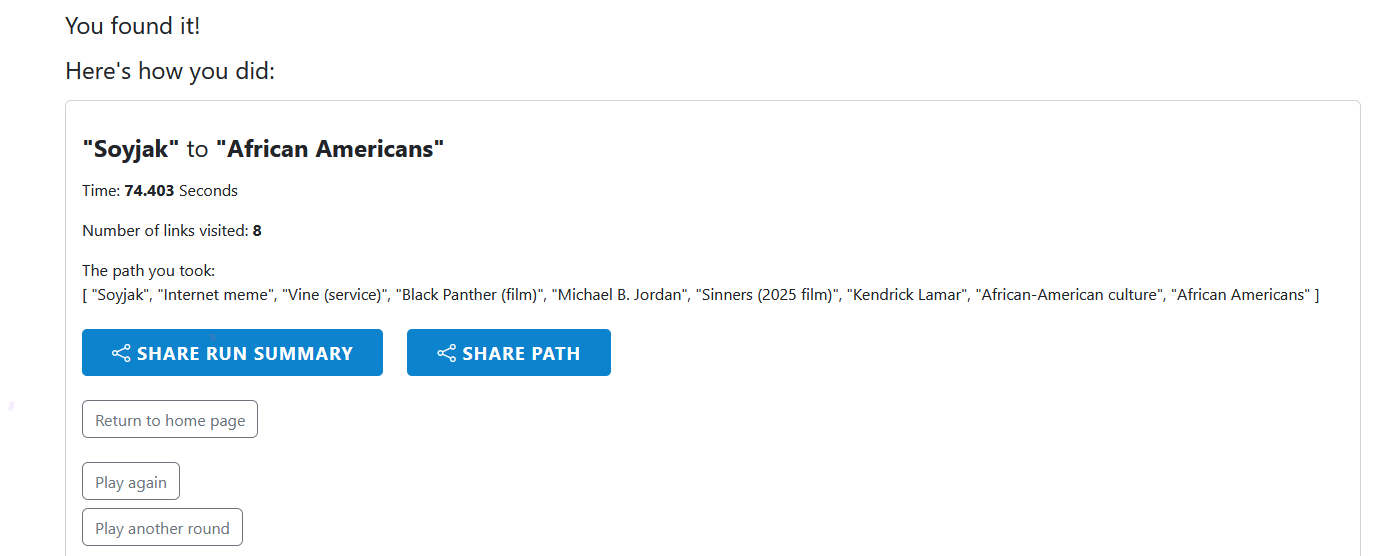Start another round with Play another round
The width and height of the screenshot is (1397, 556).
[x=162, y=528]
